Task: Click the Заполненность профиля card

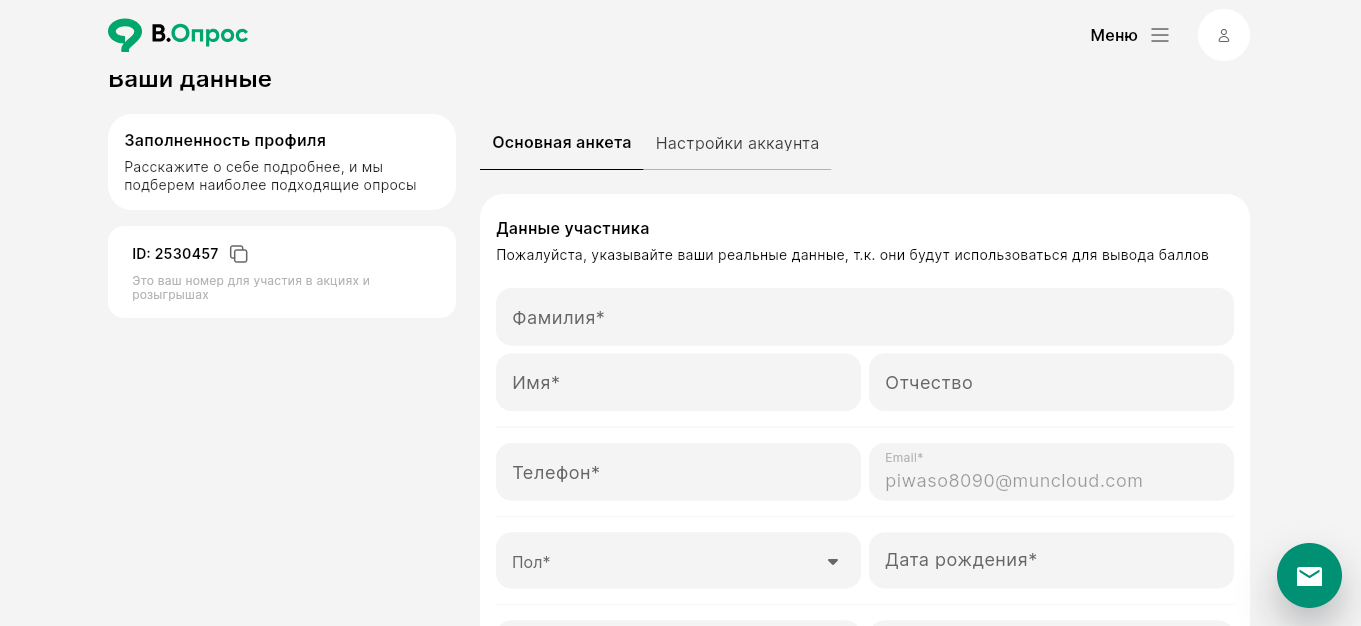Action: click(x=281, y=162)
